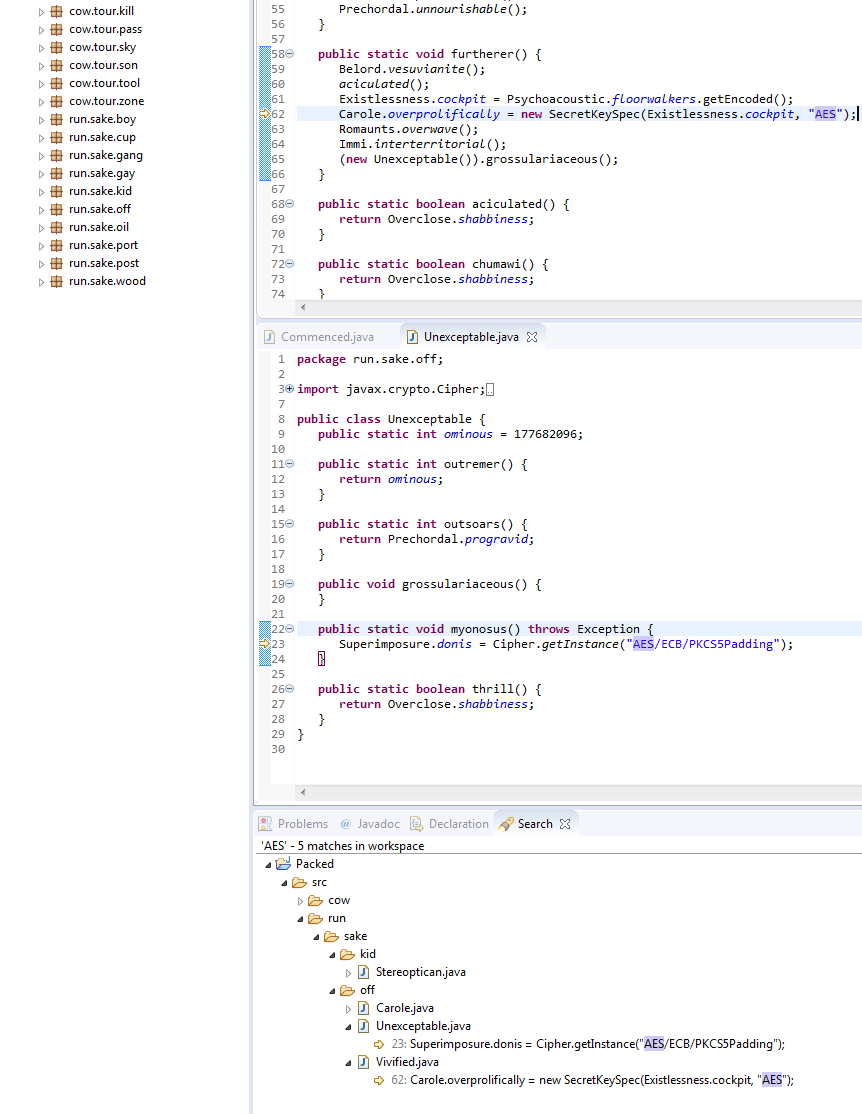Collapse the src folder in search results
The height and width of the screenshot is (1114, 862).
click(x=284, y=883)
